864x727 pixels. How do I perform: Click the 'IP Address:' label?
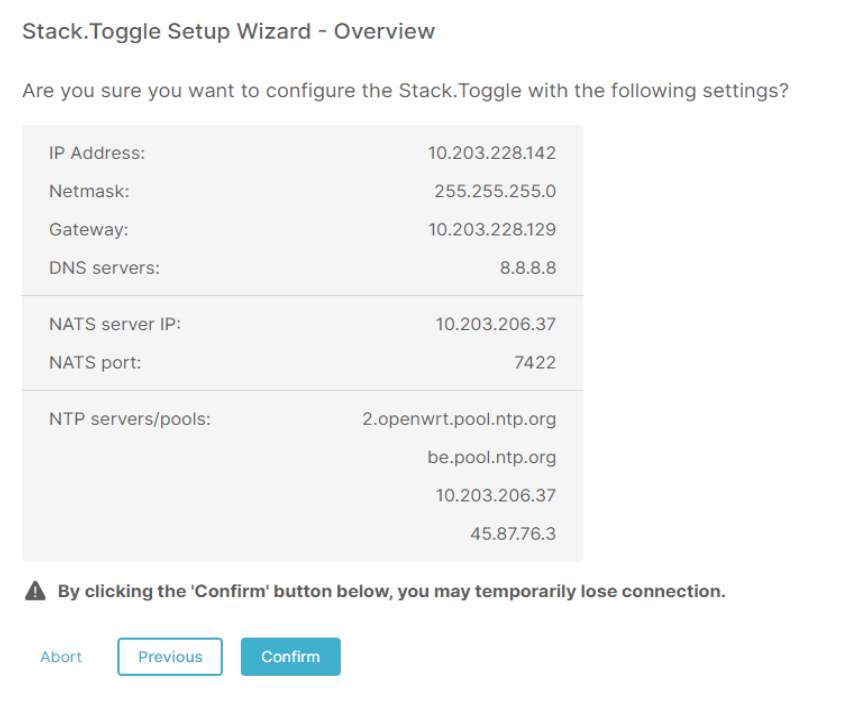[x=97, y=153]
